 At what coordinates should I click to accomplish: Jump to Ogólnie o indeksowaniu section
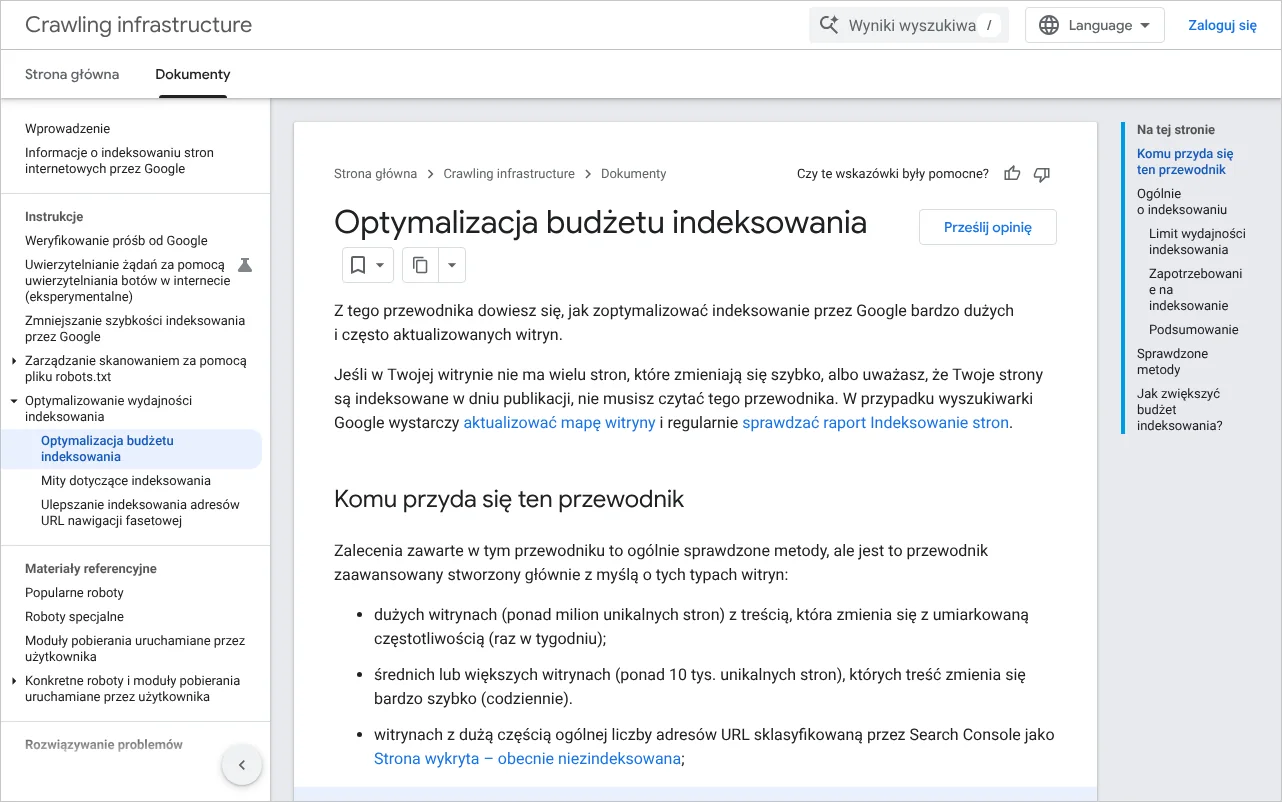(x=1182, y=202)
